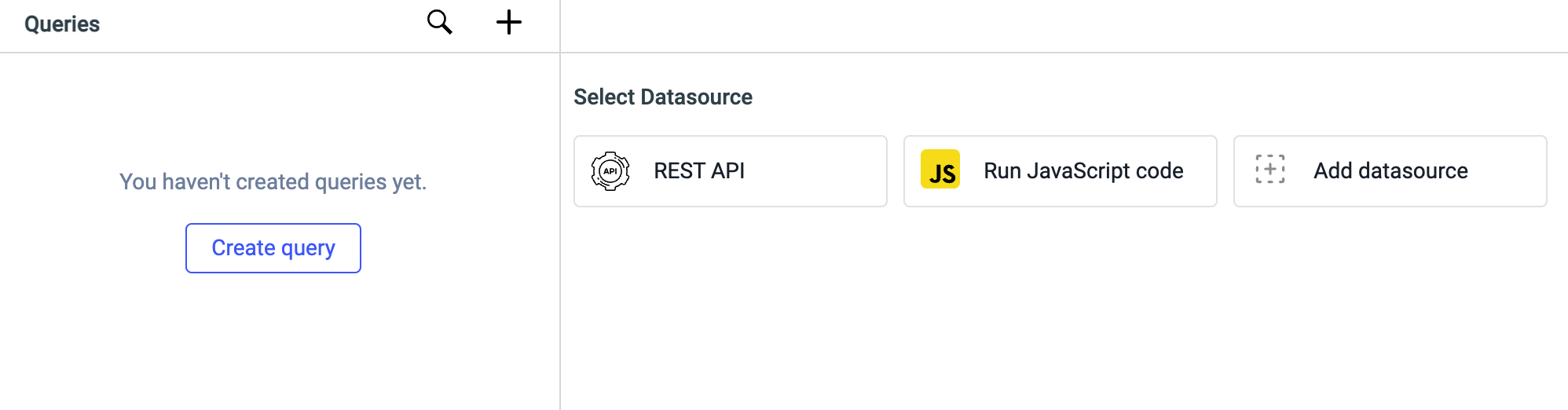Click the horizontal line under Queries header
Viewport: 1568px width, 410px height.
(275, 53)
